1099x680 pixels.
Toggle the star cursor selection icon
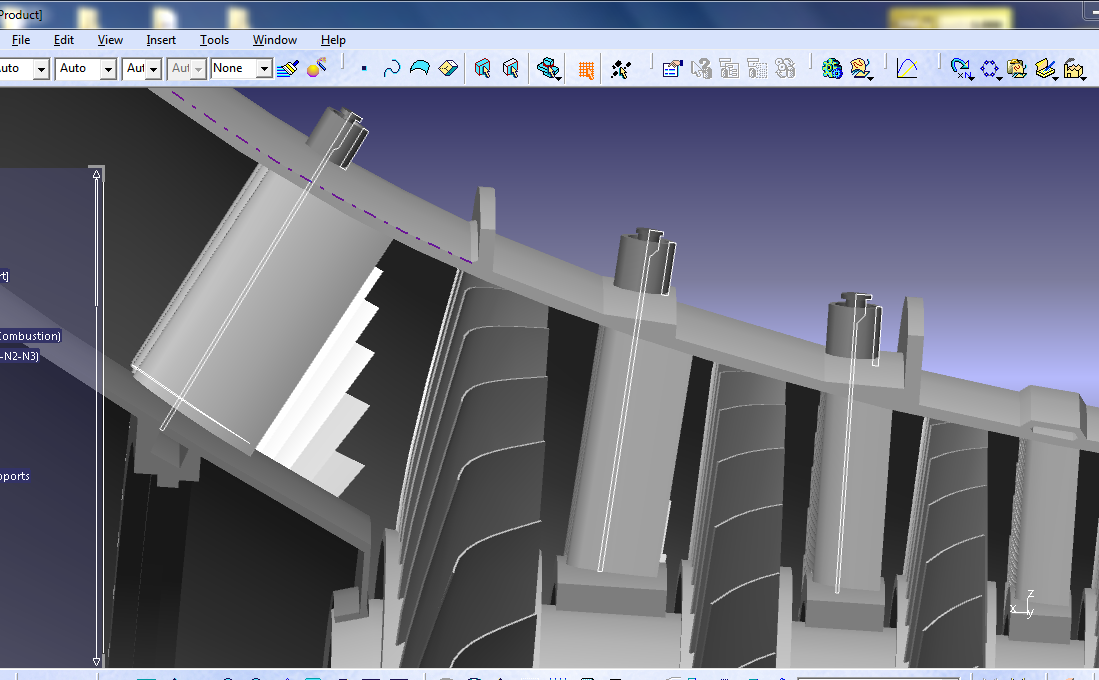pos(621,69)
